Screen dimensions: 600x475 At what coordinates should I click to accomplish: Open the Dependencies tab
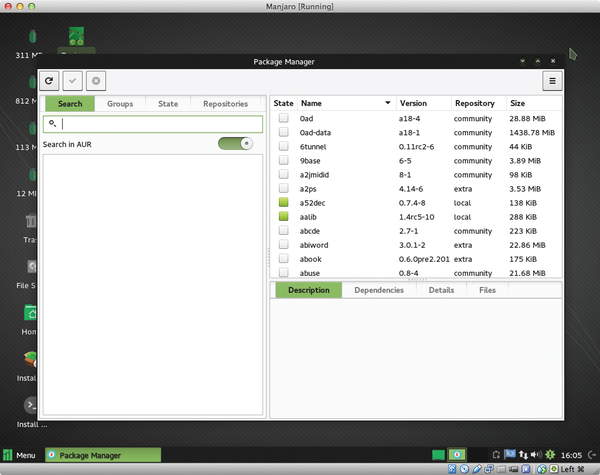379,290
